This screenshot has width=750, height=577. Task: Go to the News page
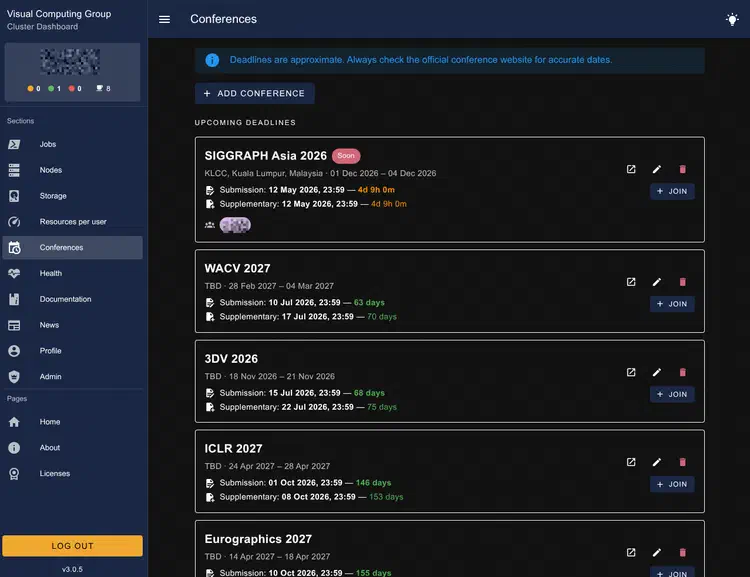tap(72, 325)
